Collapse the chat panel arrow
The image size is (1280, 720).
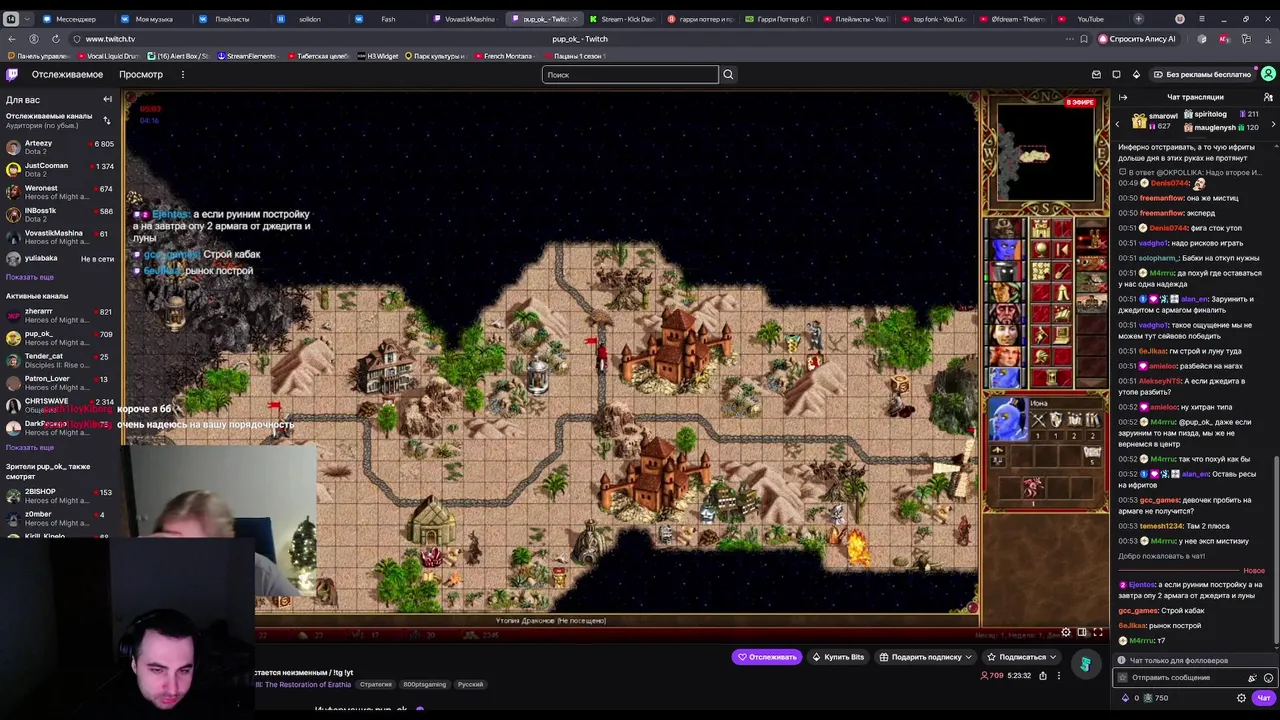click(x=1123, y=97)
